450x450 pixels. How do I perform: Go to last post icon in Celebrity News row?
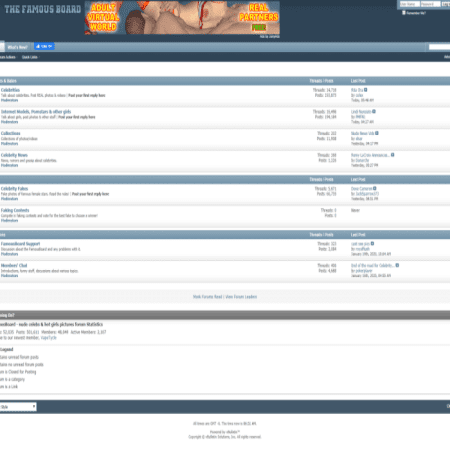(x=393, y=155)
